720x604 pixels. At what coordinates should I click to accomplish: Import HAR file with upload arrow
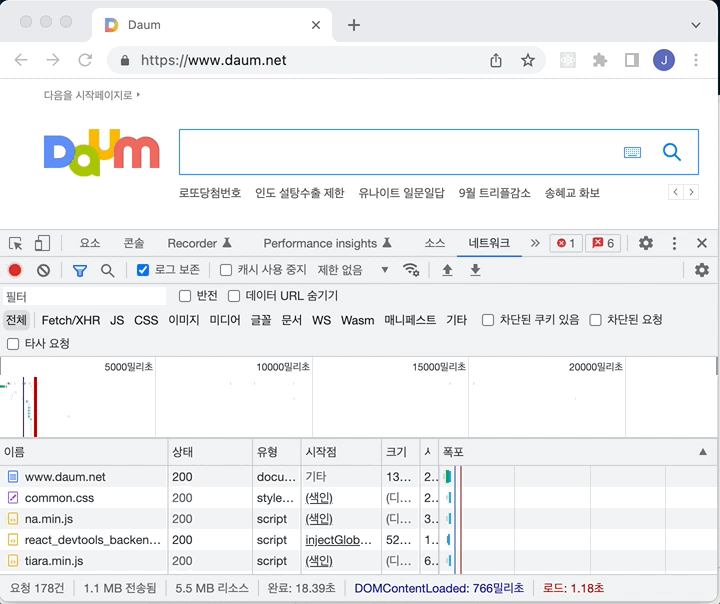(x=447, y=270)
